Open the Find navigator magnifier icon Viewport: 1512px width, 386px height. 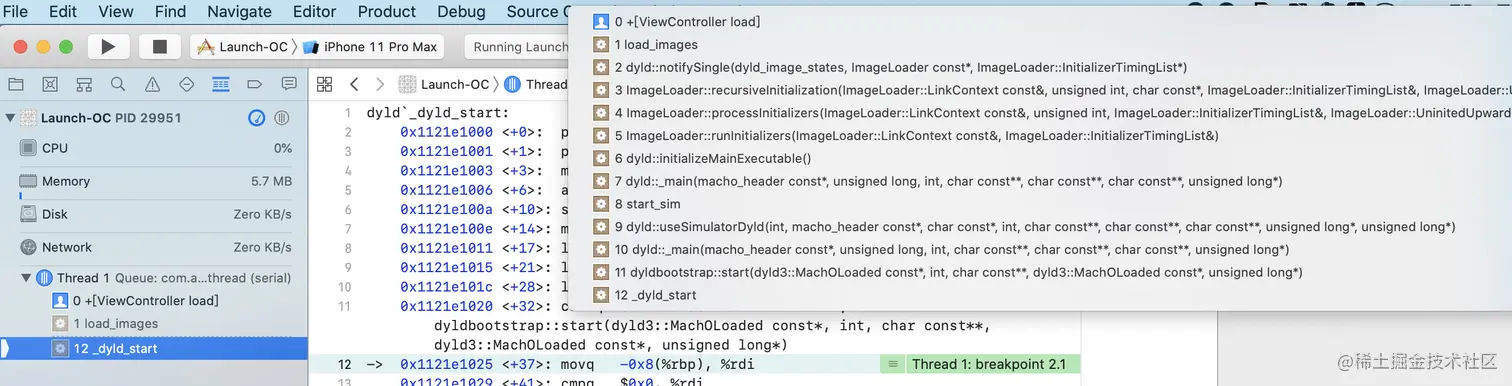coord(118,84)
